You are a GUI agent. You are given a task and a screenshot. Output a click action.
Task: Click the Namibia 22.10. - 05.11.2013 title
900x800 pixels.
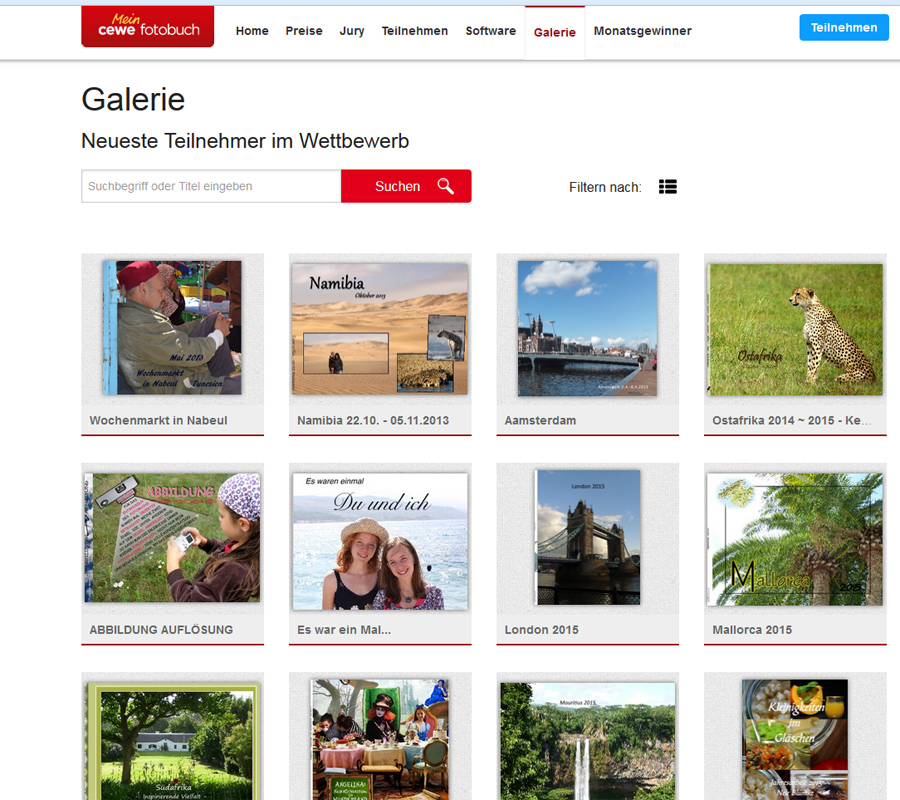373,420
